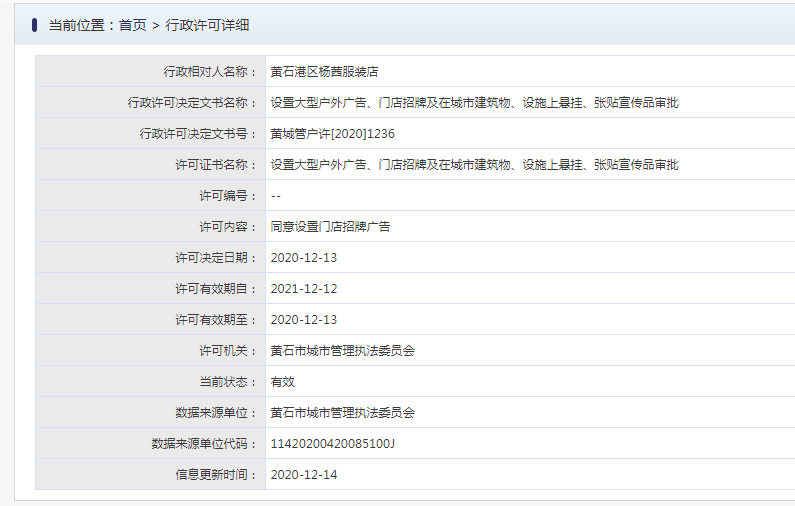Click the 许可编号 value showing dashes
Screen dimensions: 795x506
[276, 196]
